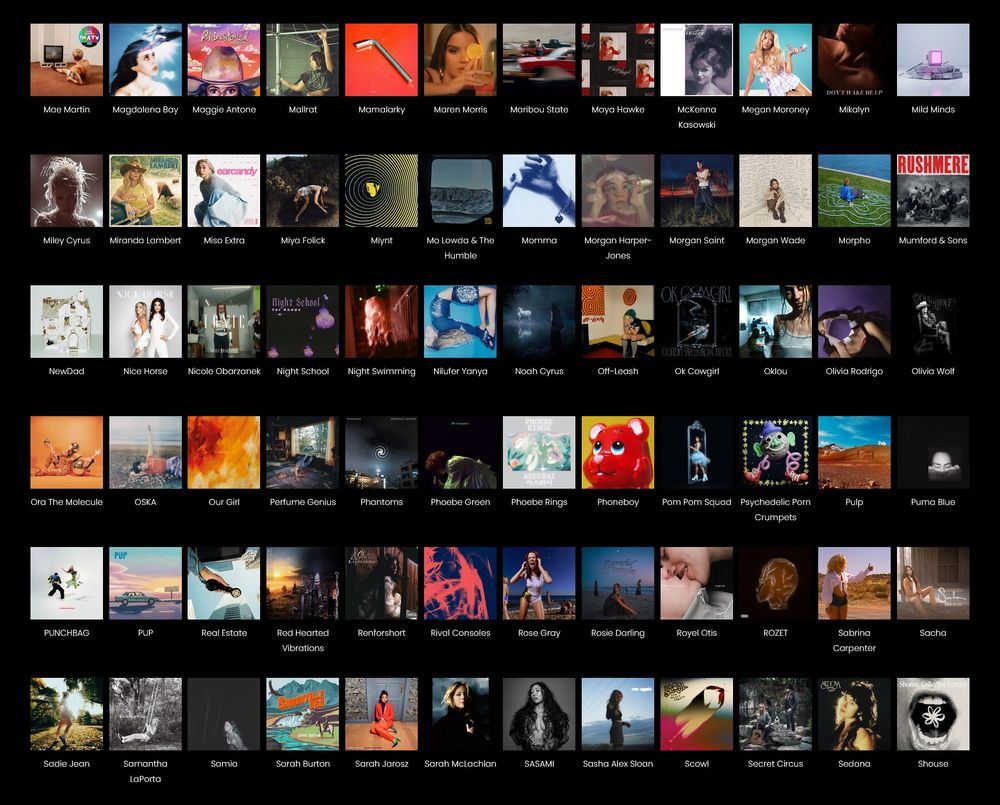Click the Phoebe Rings artist name
This screenshot has width=1000, height=805.
coord(539,502)
